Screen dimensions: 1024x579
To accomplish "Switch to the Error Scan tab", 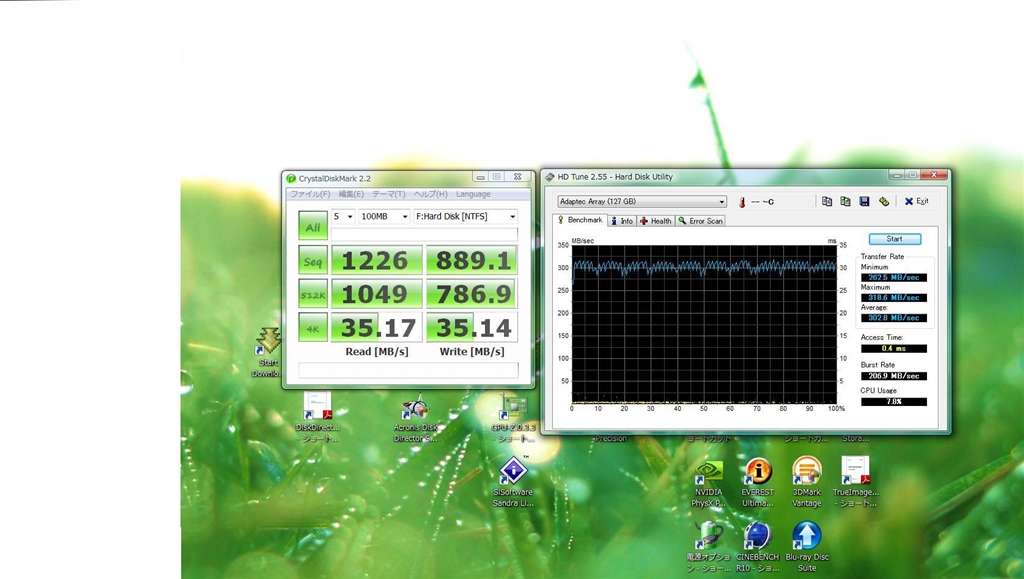I will pos(701,221).
